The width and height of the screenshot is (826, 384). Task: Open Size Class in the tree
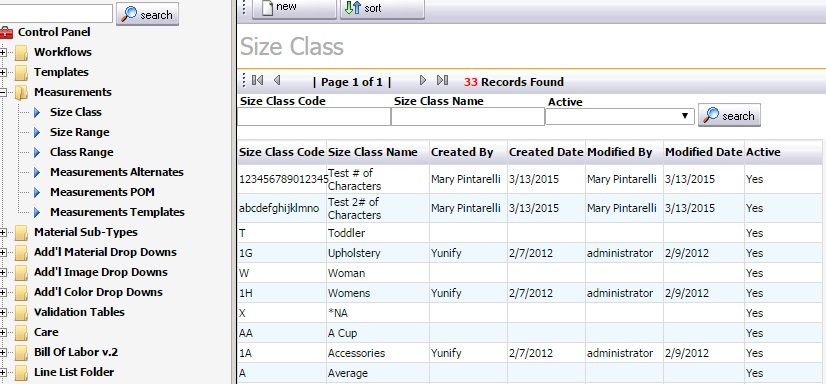pos(76,112)
